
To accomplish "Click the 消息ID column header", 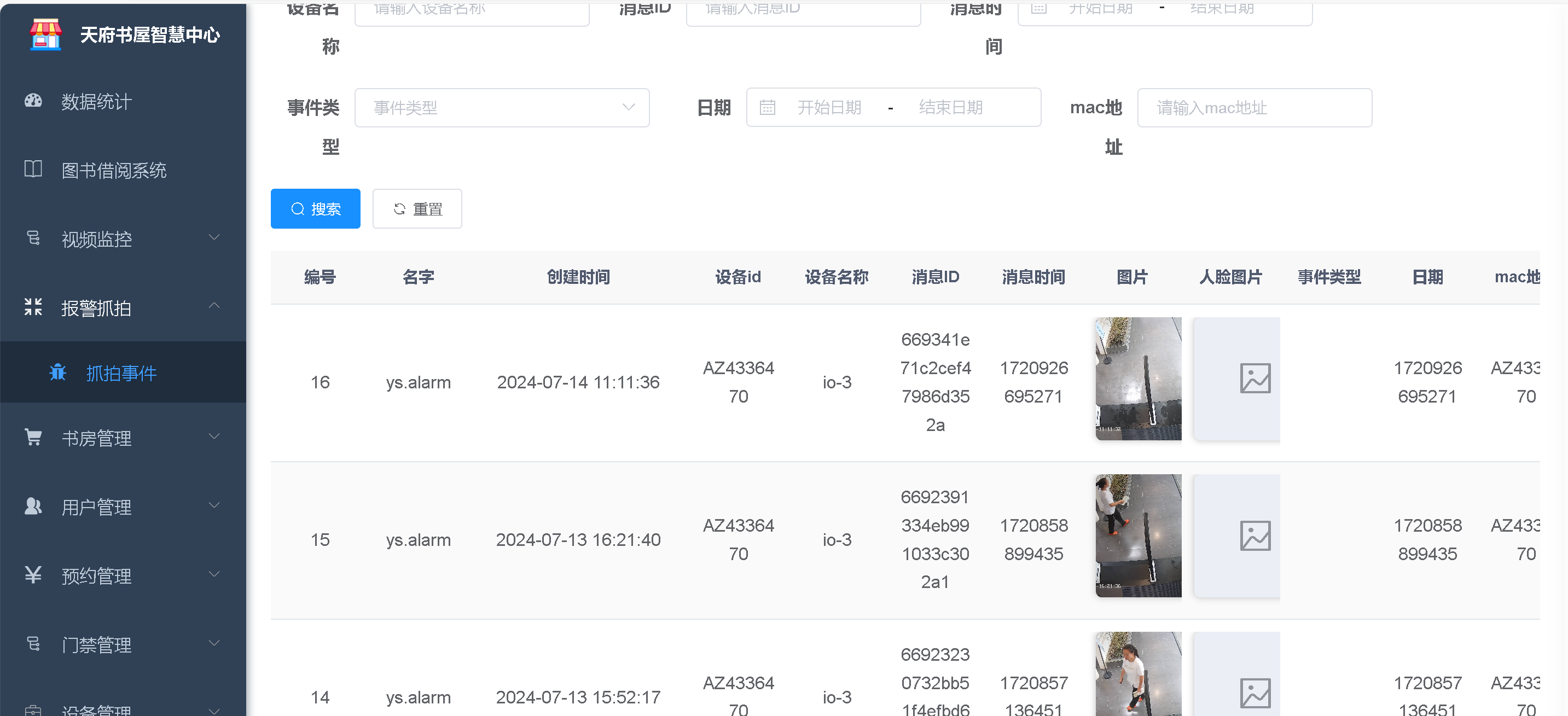I will click(x=935, y=277).
